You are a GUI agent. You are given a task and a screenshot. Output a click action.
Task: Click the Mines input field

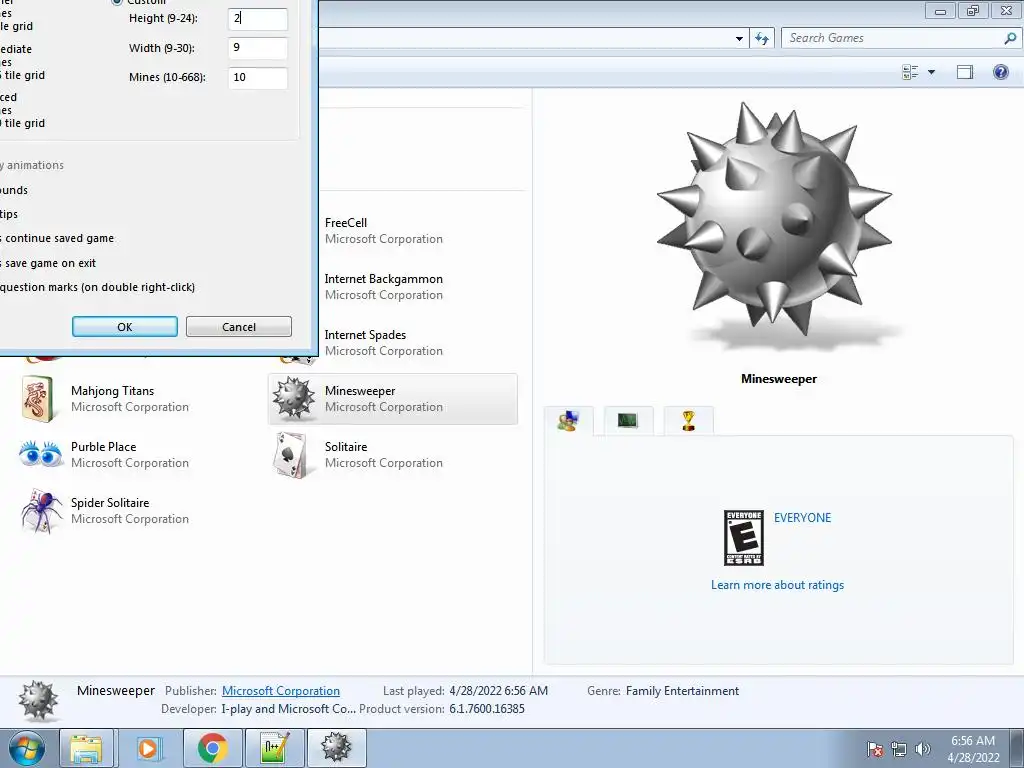(x=257, y=78)
